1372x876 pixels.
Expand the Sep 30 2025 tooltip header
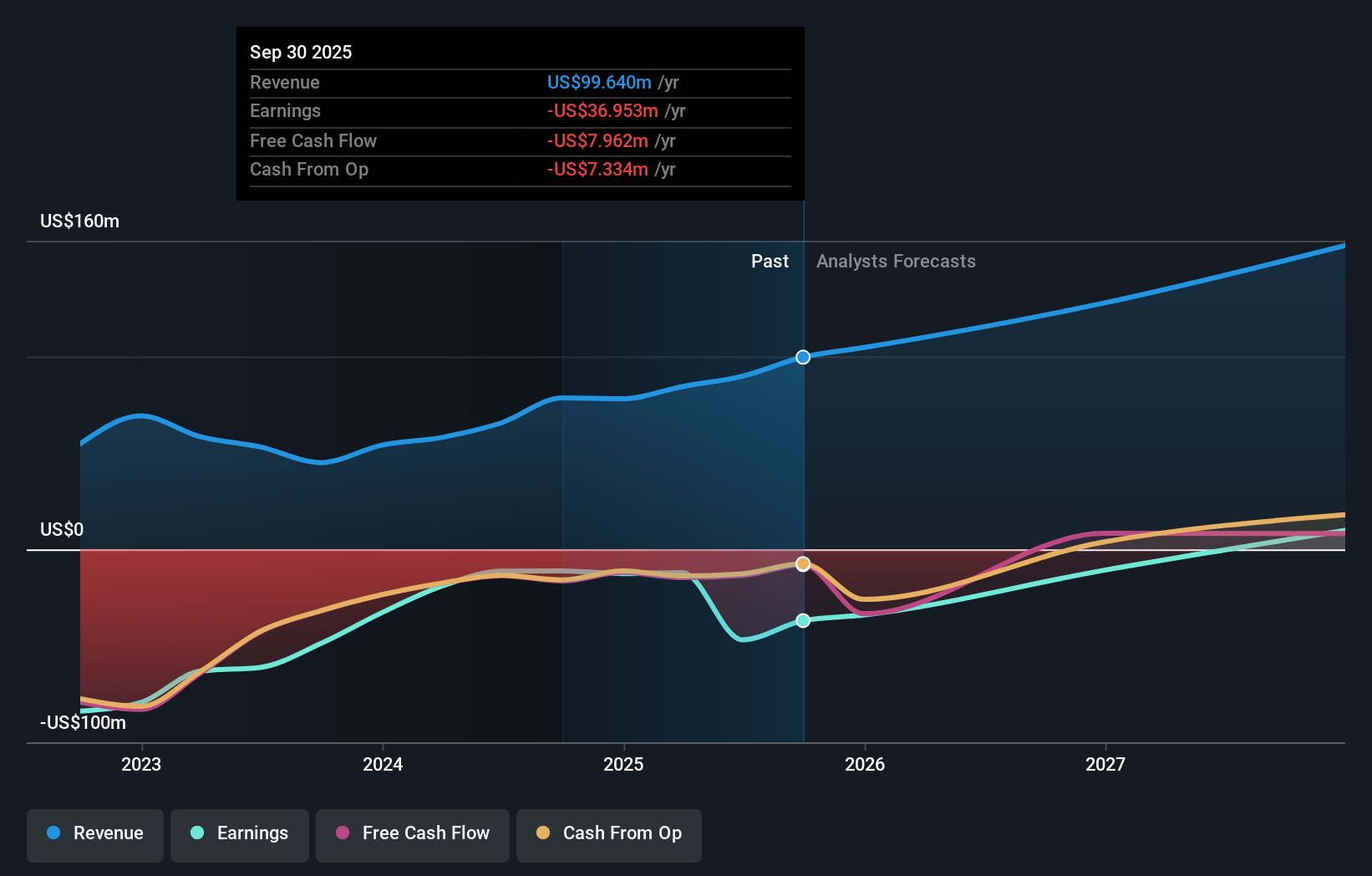[x=301, y=52]
